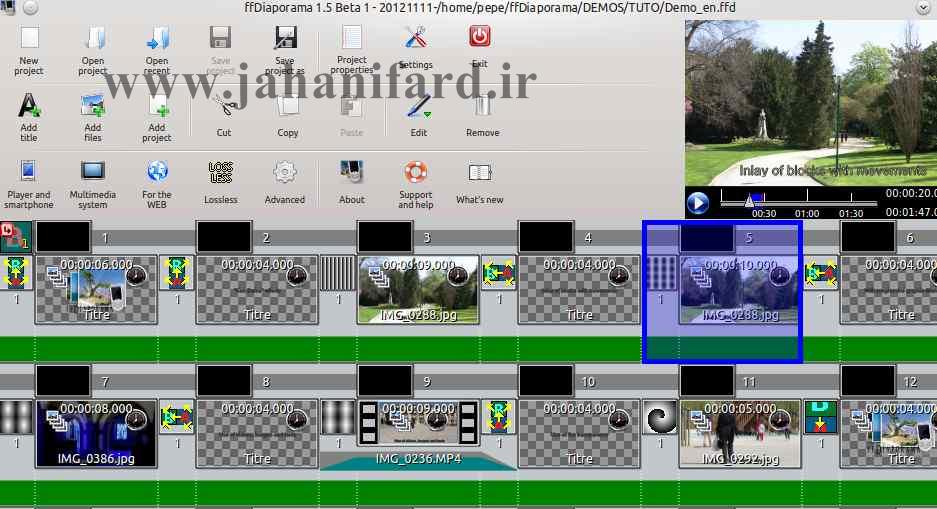Click transition icon before slide 10
Viewport: 937px width, 509px height.
(x=499, y=417)
